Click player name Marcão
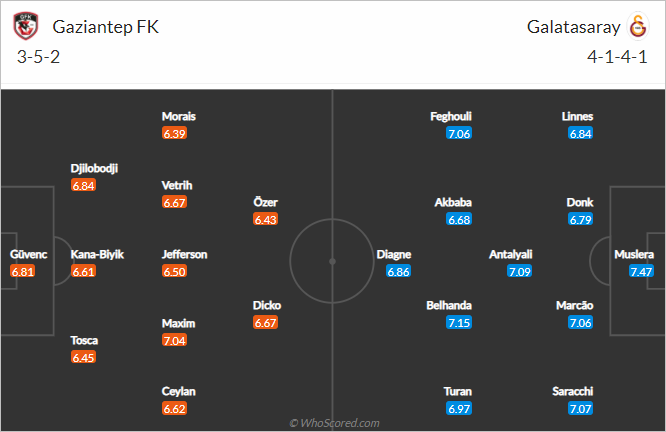The width and height of the screenshot is (666, 432). pyautogui.click(x=574, y=305)
